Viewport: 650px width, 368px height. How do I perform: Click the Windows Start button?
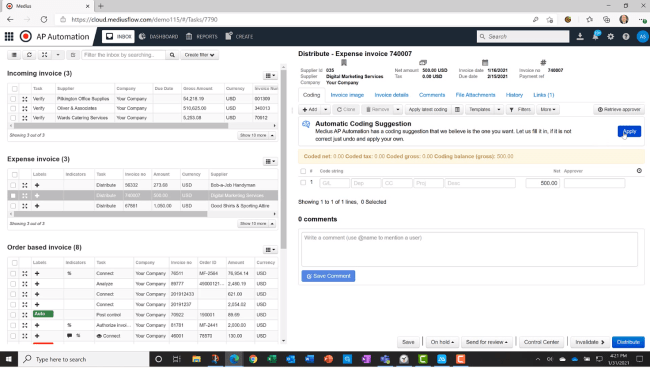[x=9, y=359]
